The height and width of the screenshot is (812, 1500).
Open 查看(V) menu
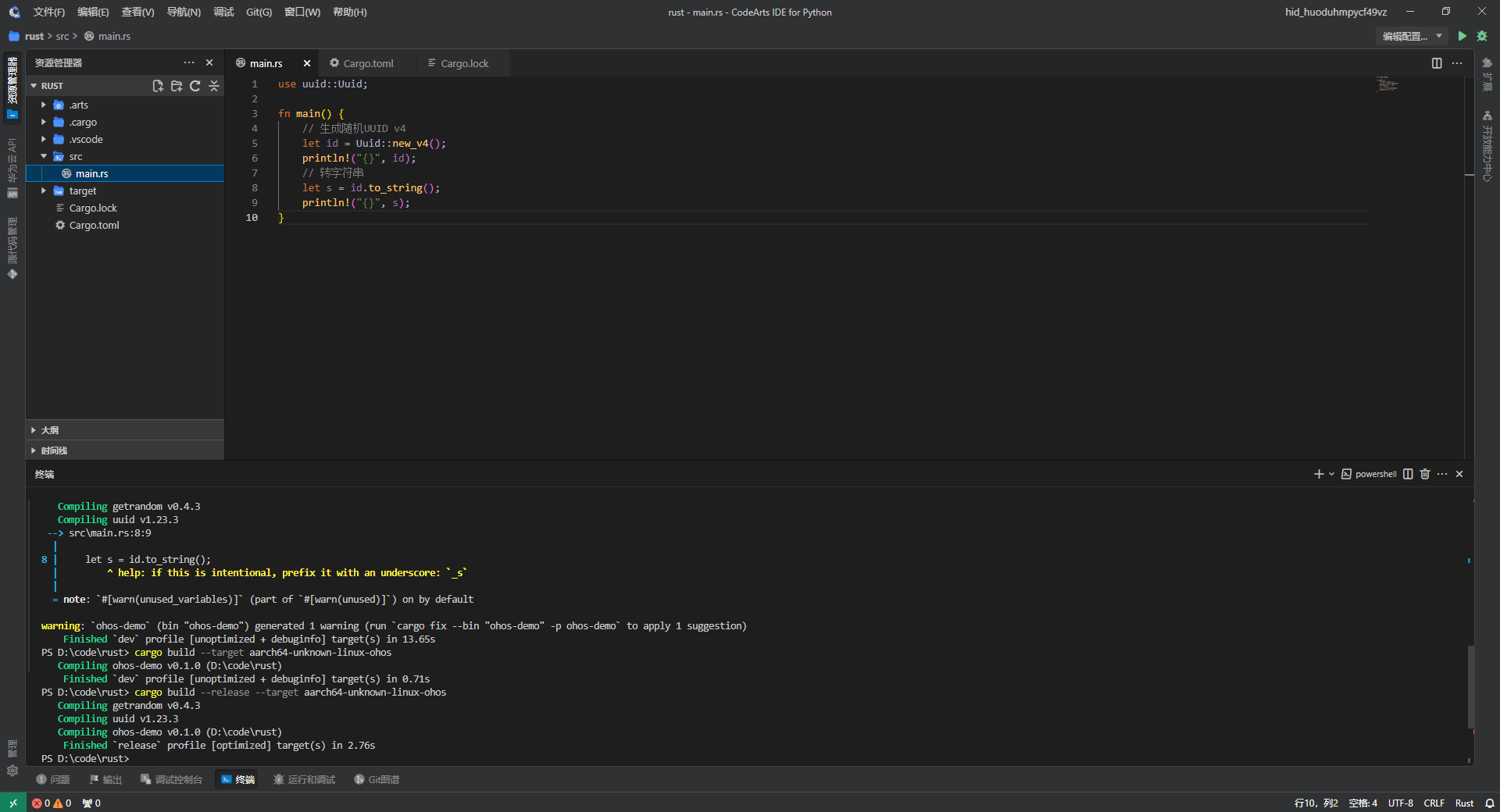coord(137,12)
